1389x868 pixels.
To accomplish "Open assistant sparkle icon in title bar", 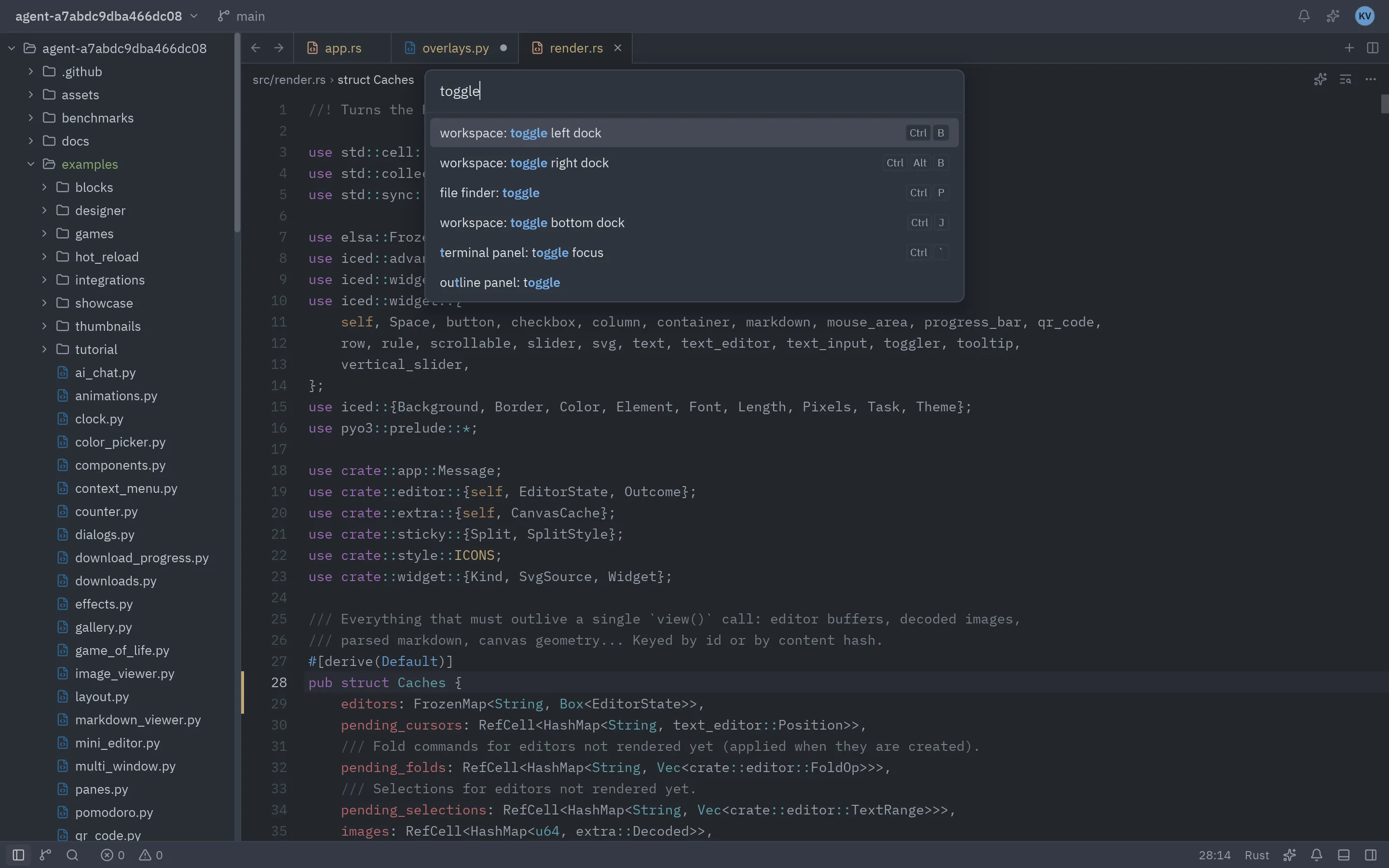I will 1333,16.
